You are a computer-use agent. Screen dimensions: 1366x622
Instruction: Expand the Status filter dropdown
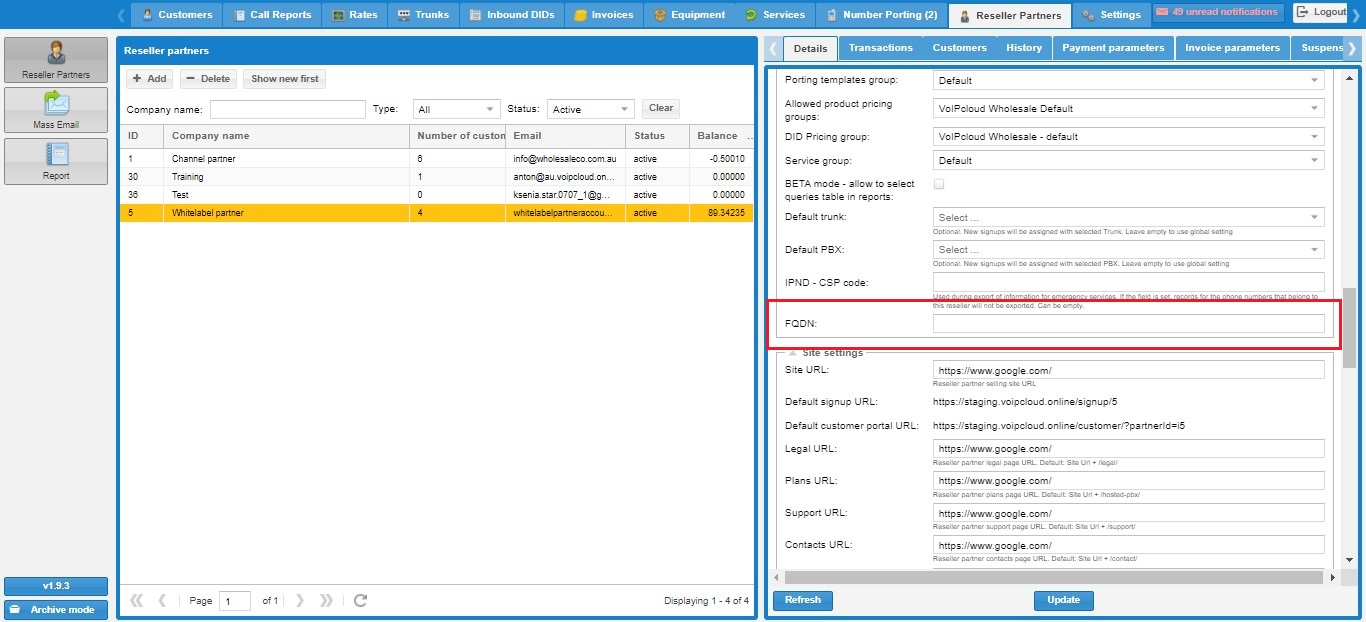click(625, 109)
